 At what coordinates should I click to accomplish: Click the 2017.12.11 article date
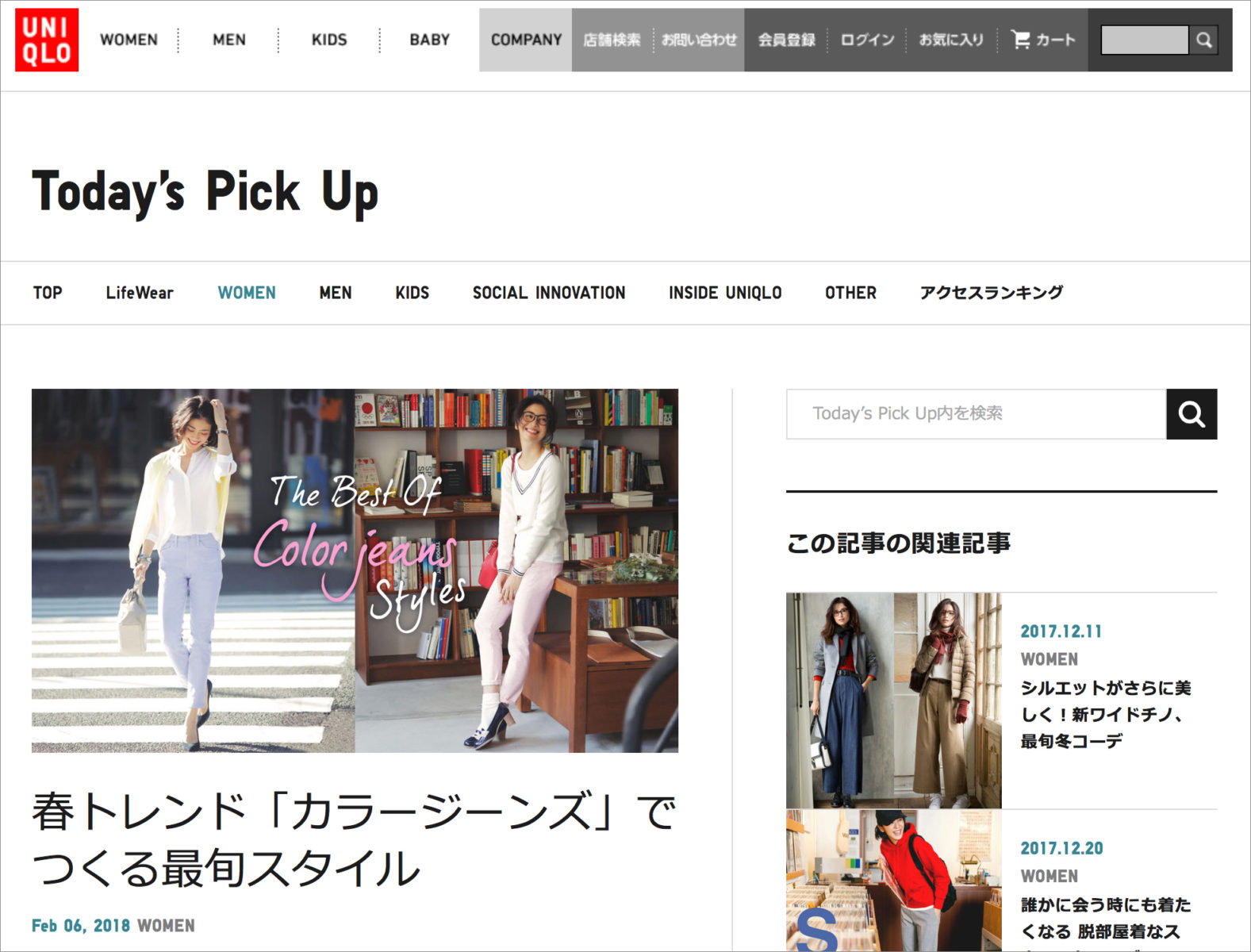(x=1061, y=631)
